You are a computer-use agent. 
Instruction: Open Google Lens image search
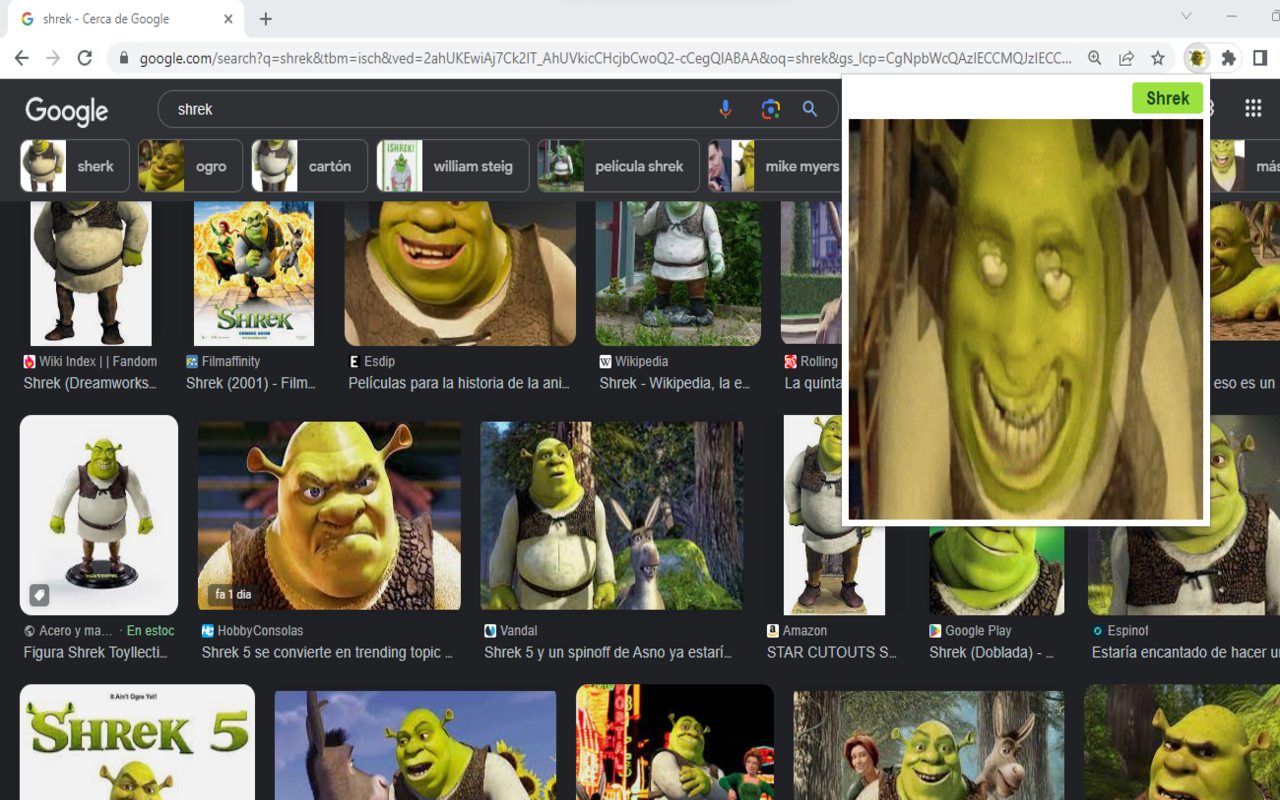click(770, 109)
